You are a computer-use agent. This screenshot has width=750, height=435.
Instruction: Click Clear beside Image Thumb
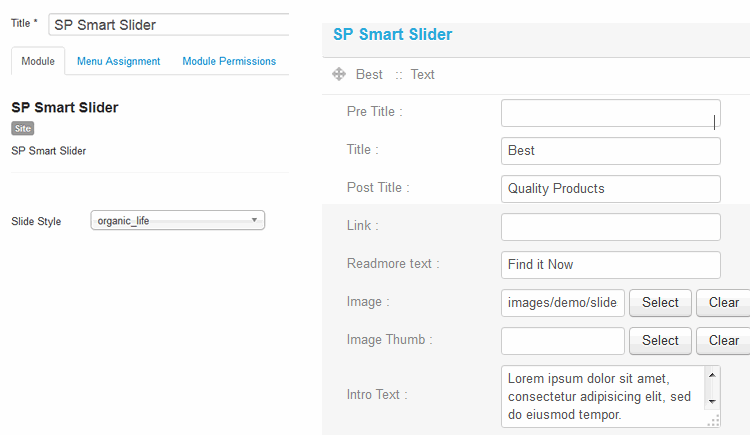pyautogui.click(x=724, y=340)
